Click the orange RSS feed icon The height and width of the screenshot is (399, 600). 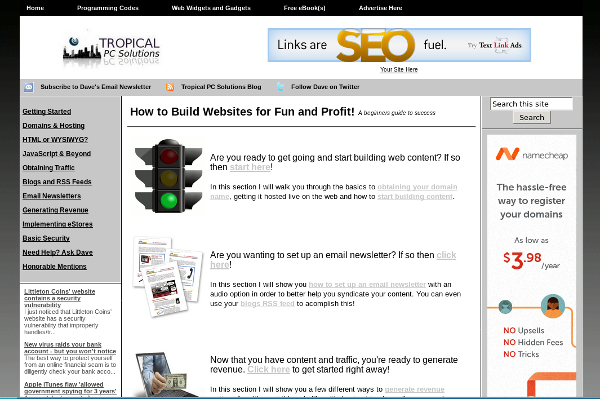170,87
